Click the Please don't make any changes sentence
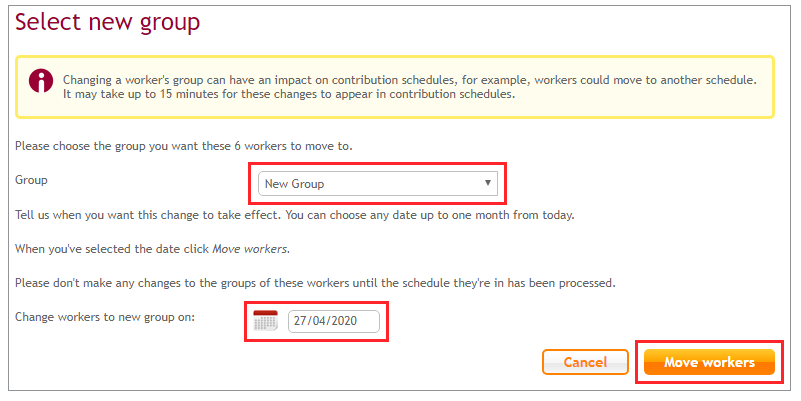This screenshot has height=401, width=801. (315, 283)
